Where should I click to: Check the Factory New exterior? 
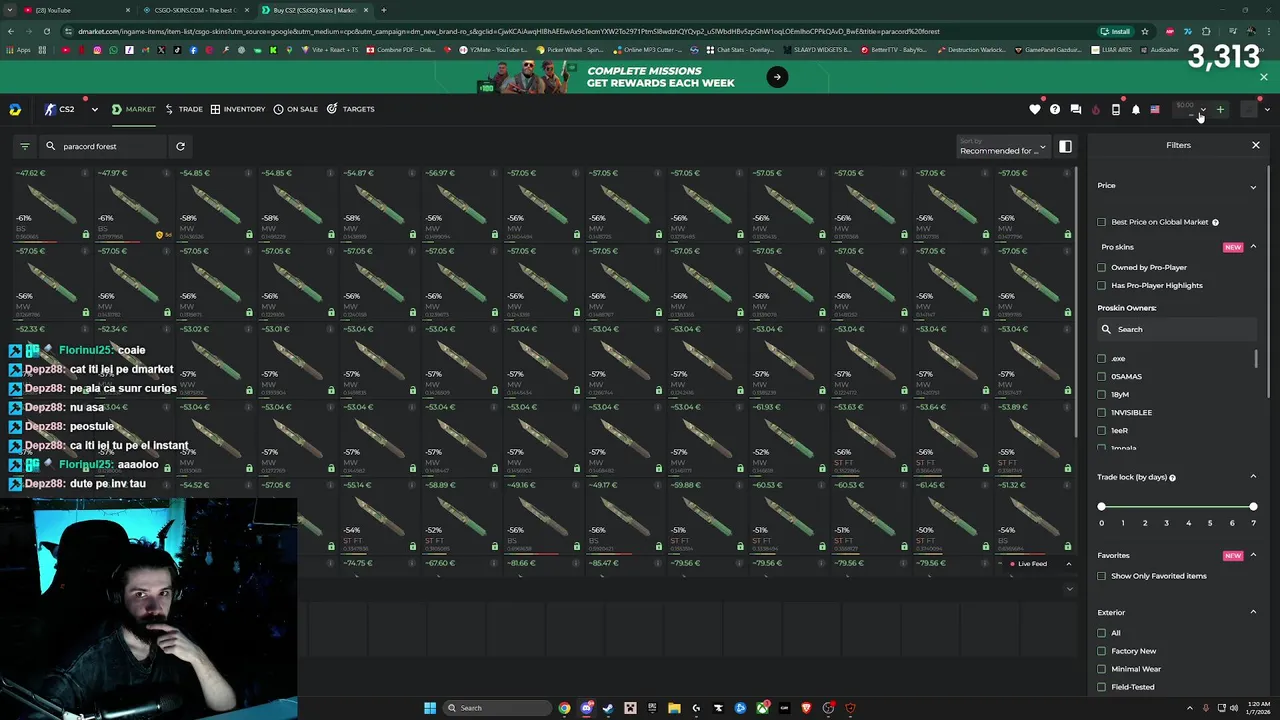click(1102, 651)
